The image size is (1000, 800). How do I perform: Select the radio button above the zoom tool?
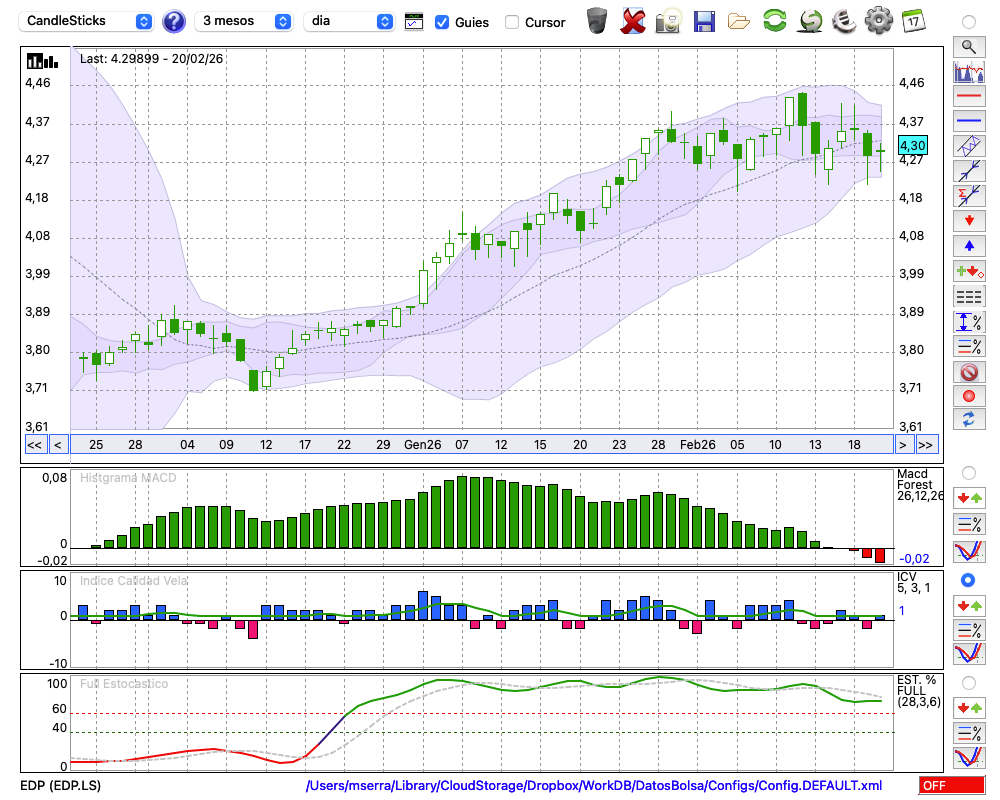pos(969,22)
